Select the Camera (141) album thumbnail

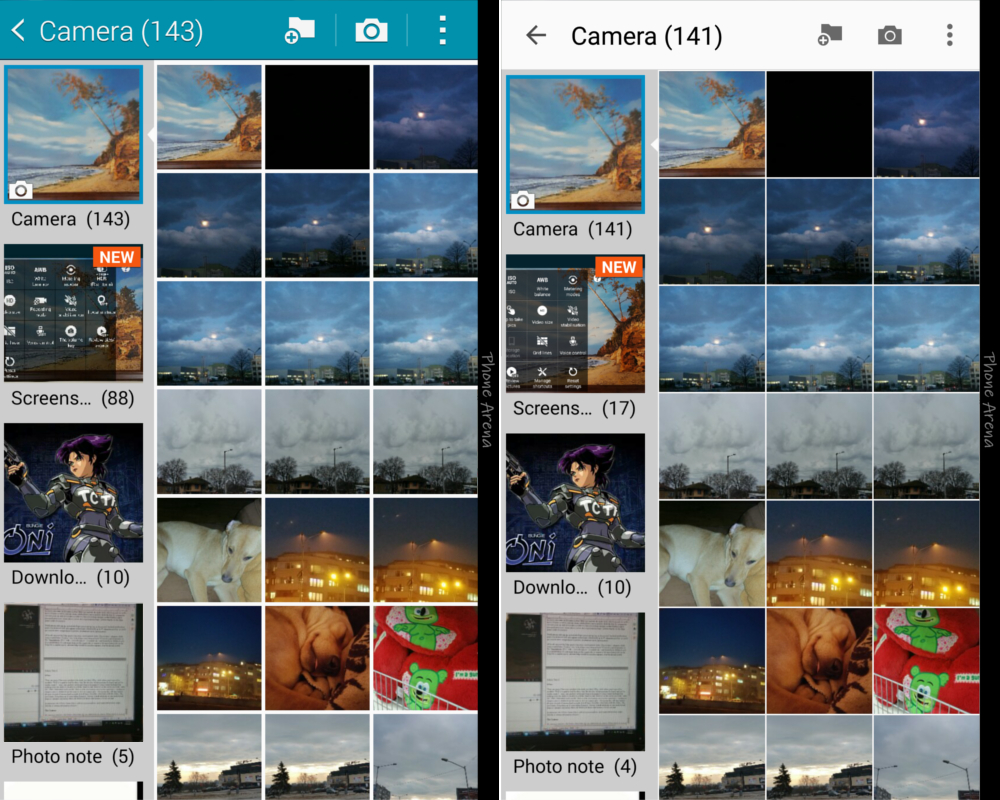point(575,145)
